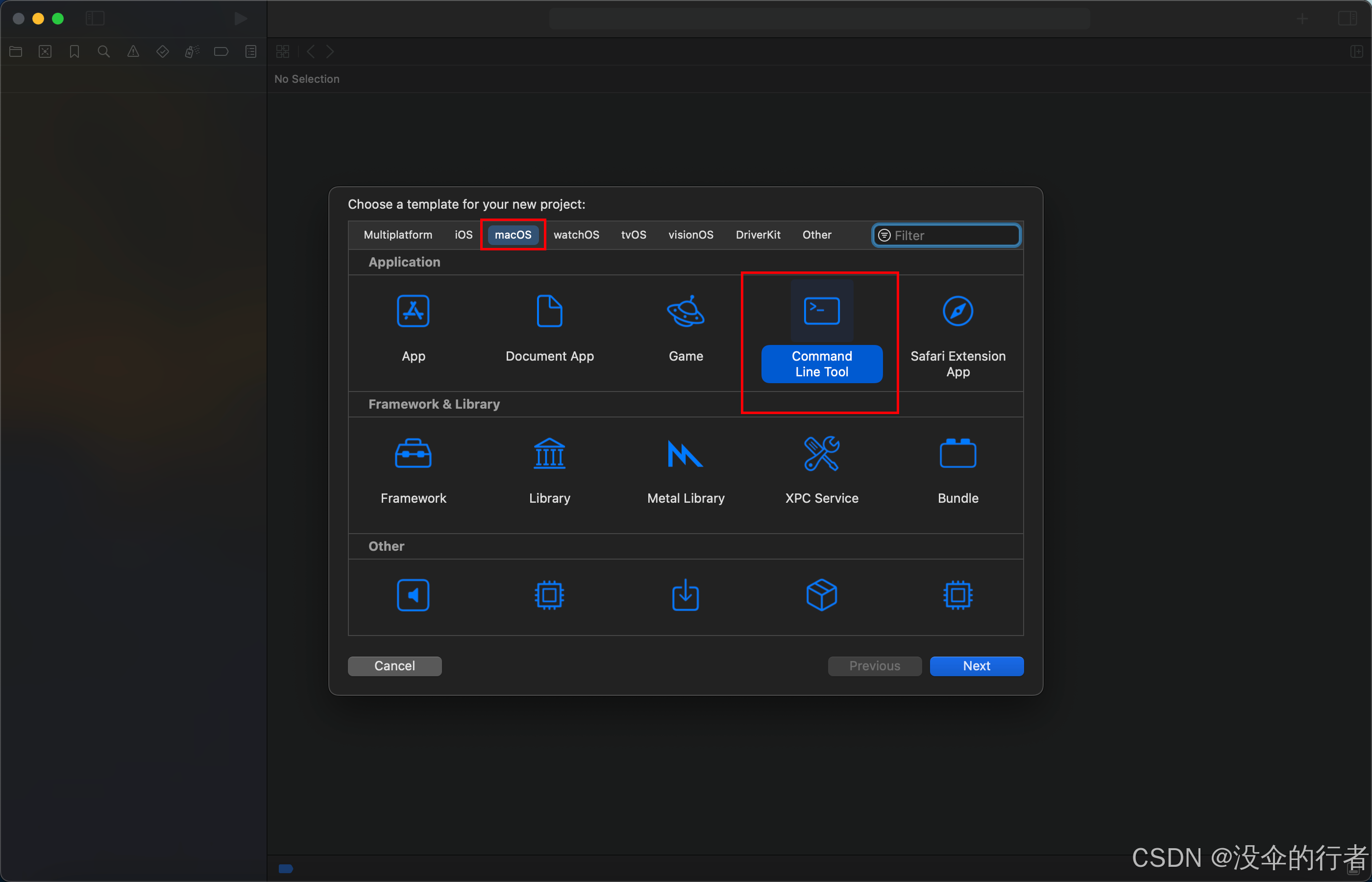
Task: Click the blue filter tag in bottom bar
Action: (286, 868)
